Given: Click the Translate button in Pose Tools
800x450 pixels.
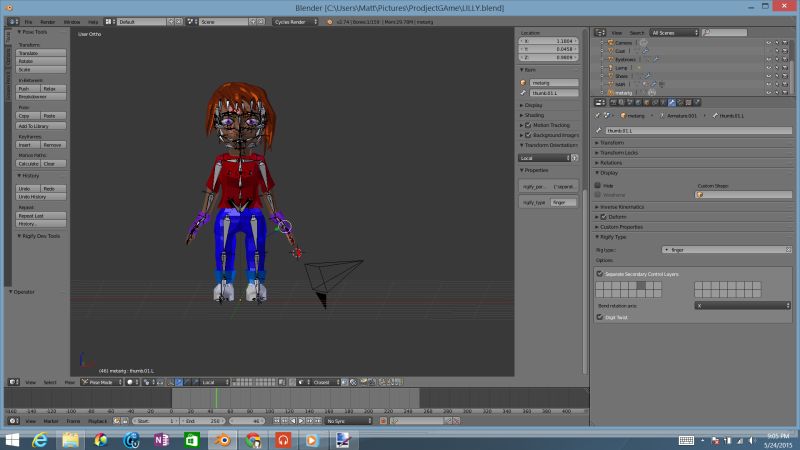Looking at the screenshot, I should click(41, 53).
